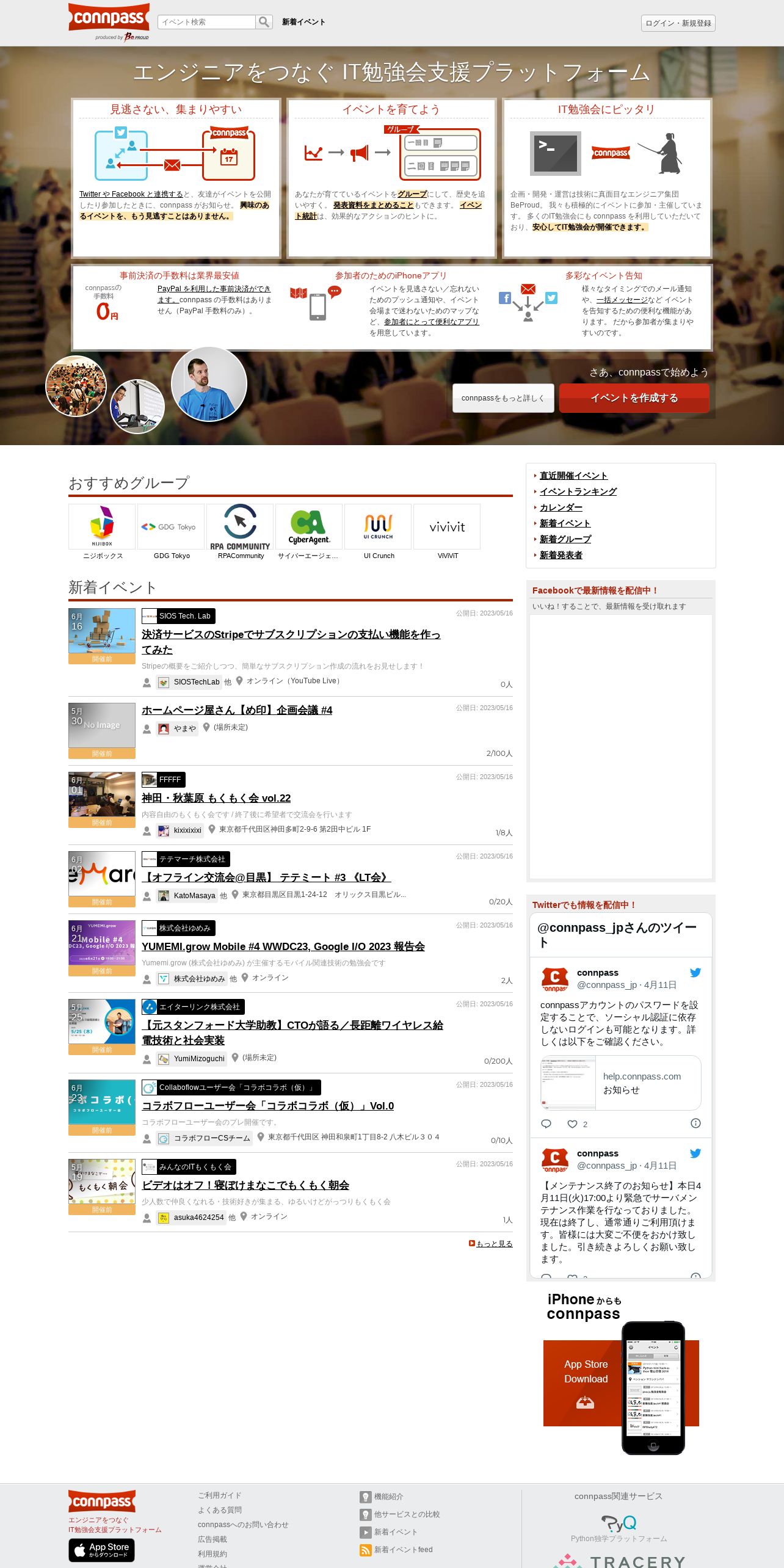Screen dimensions: 784x1568
Task: Click the App Store Download banner
Action: pyautogui.click(x=621, y=1384)
